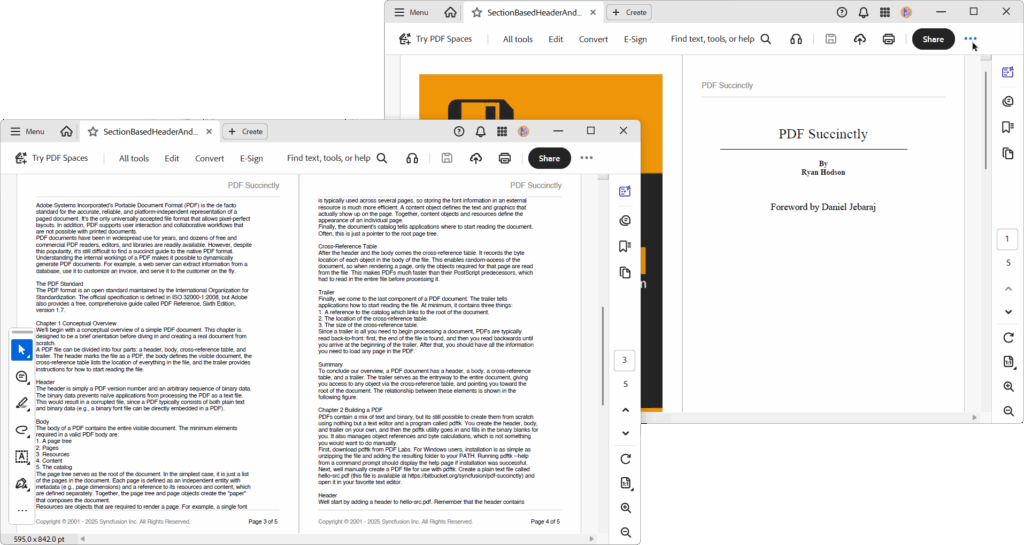Viewport: 1024px width, 545px height.
Task: Go to Home in front window
Action: coord(67,131)
